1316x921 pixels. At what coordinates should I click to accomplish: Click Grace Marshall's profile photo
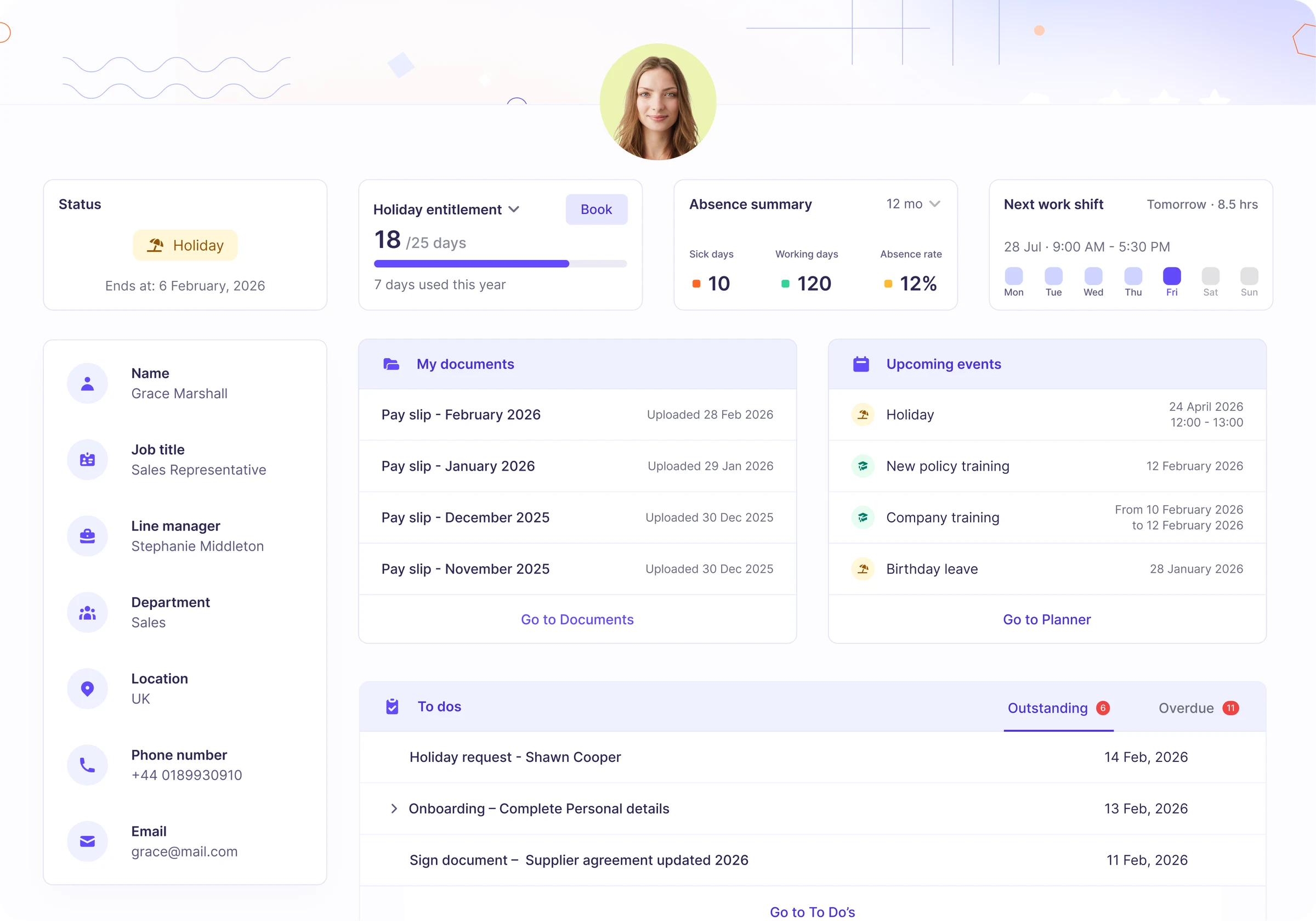tap(658, 102)
